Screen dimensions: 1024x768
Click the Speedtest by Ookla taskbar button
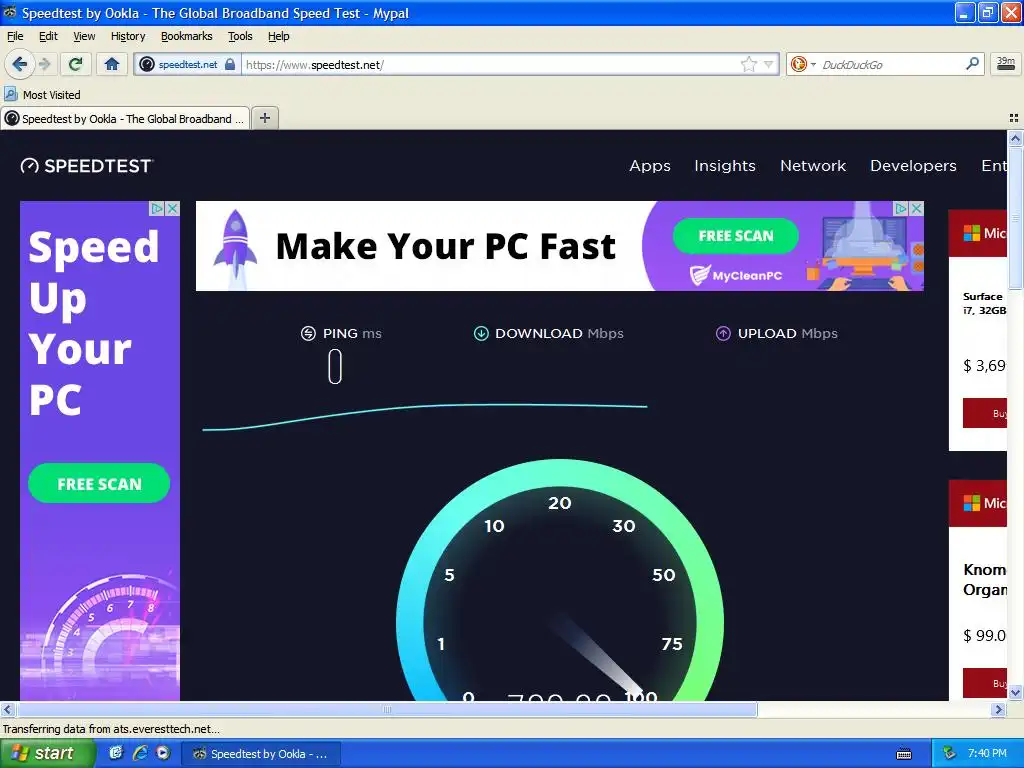click(x=260, y=754)
